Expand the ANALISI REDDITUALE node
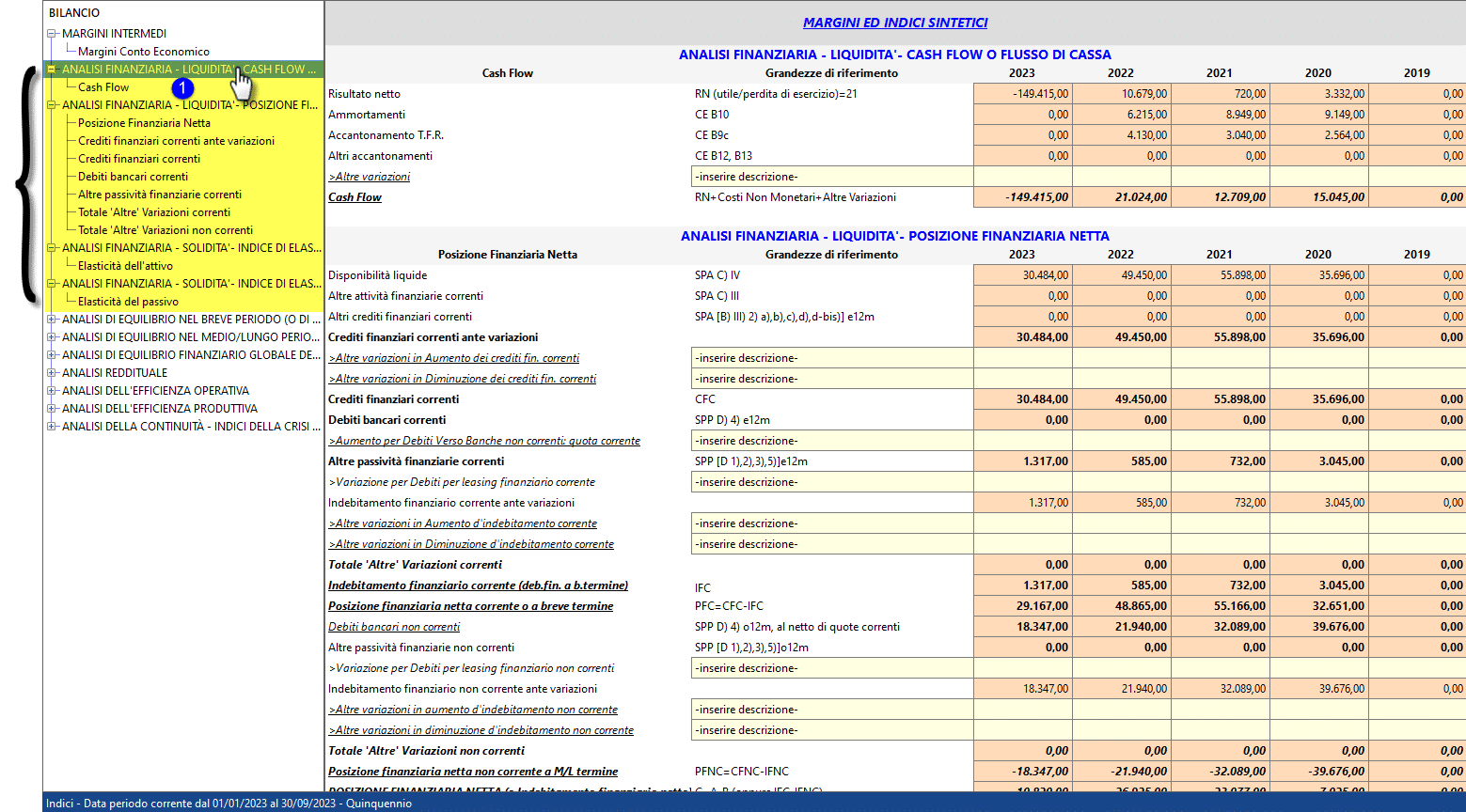 click(x=52, y=373)
